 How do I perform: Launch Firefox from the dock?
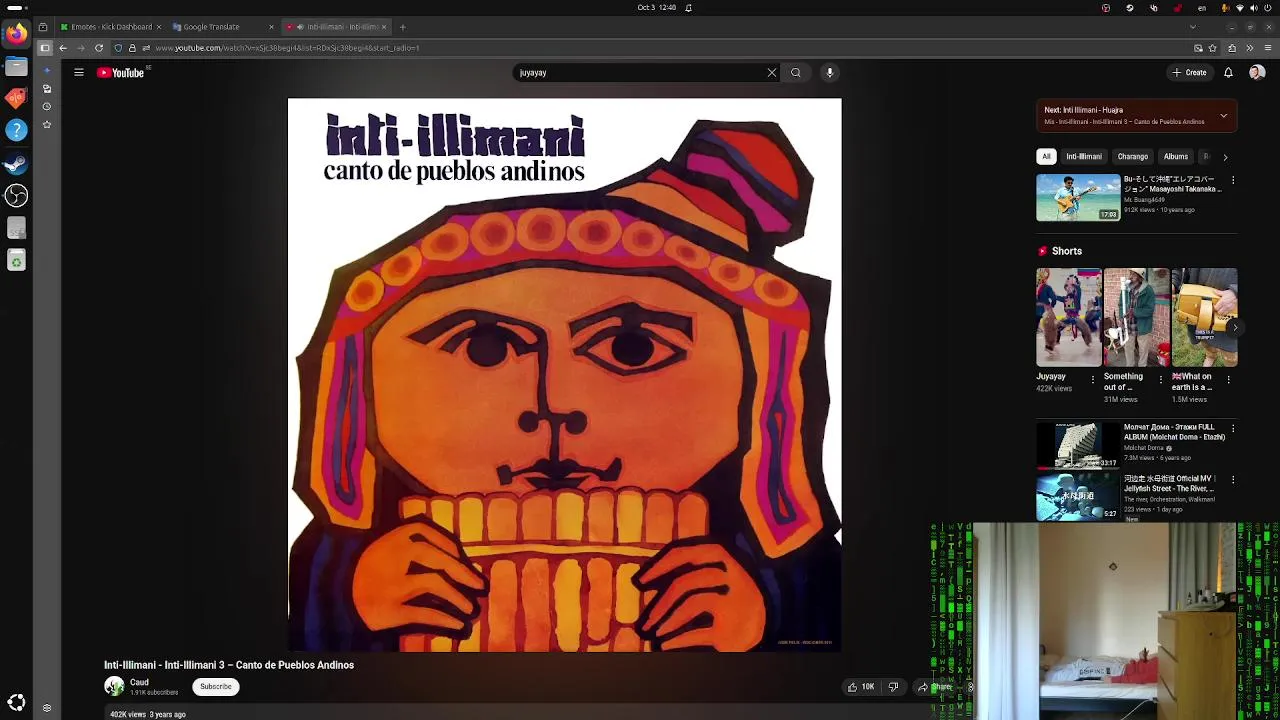pyautogui.click(x=16, y=34)
